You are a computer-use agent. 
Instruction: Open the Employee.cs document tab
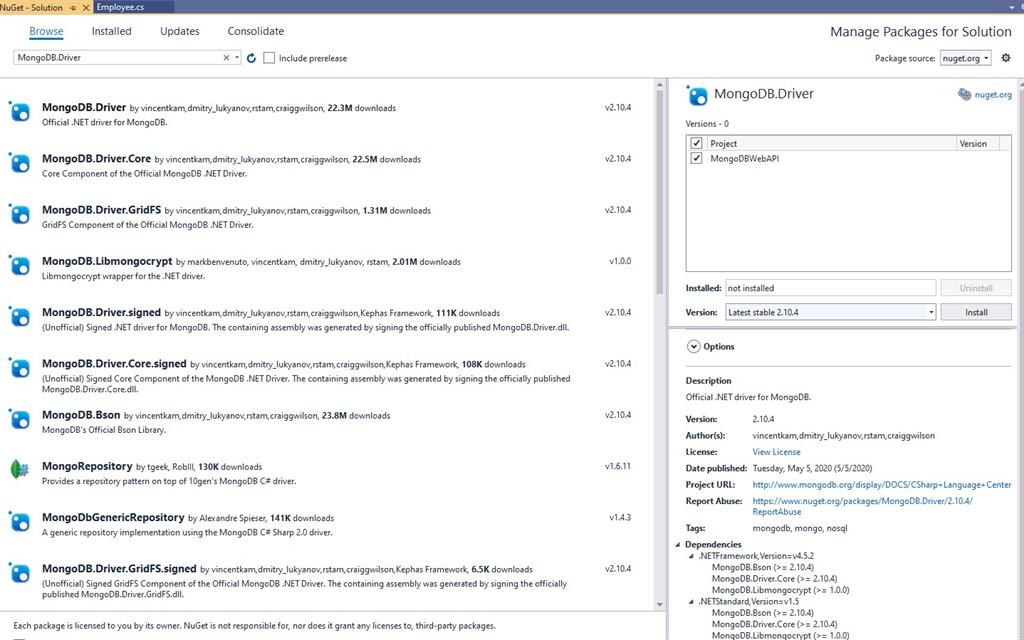121,5
